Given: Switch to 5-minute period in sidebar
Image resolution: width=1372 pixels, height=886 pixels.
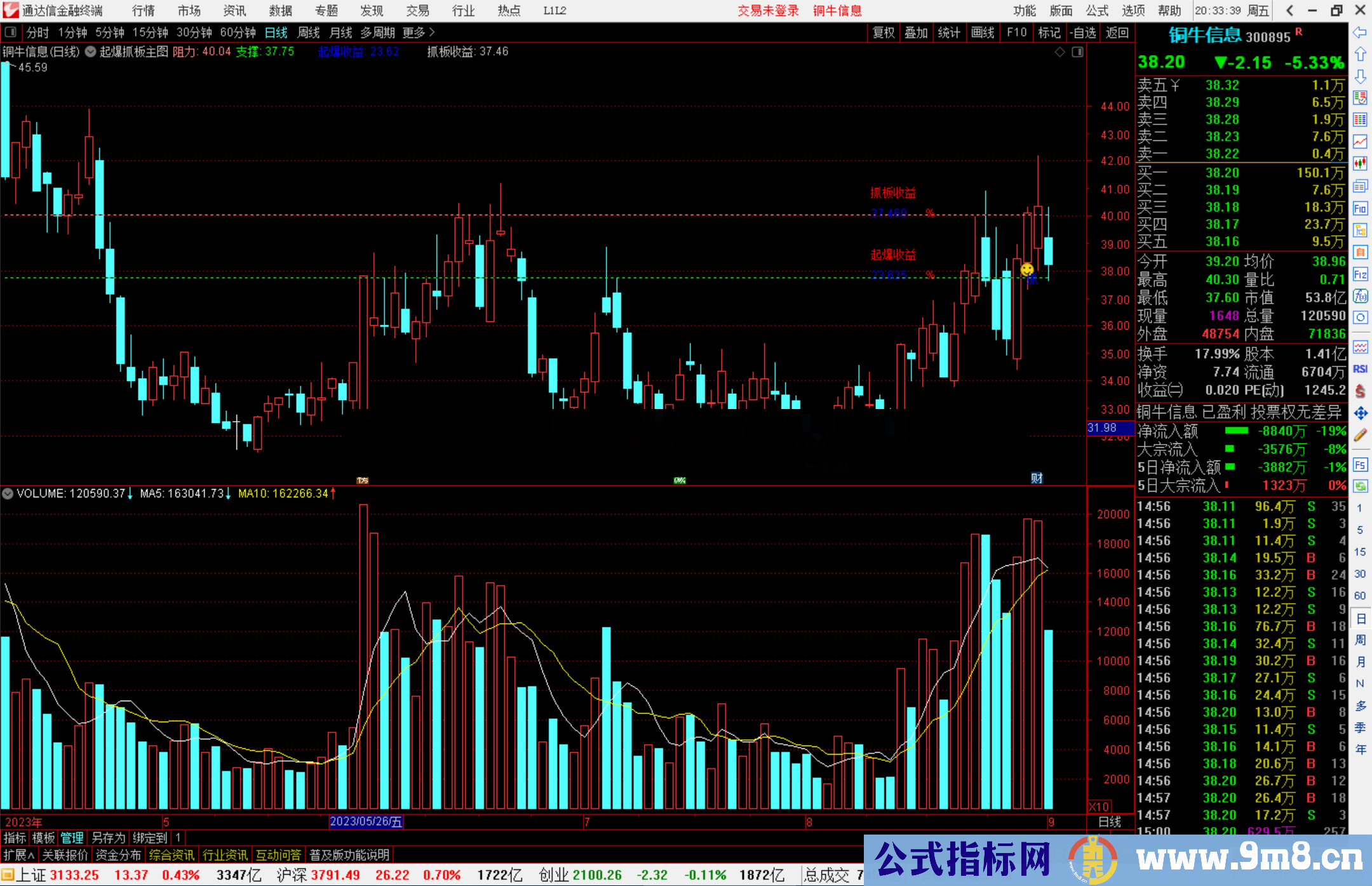Looking at the screenshot, I should [x=1360, y=530].
